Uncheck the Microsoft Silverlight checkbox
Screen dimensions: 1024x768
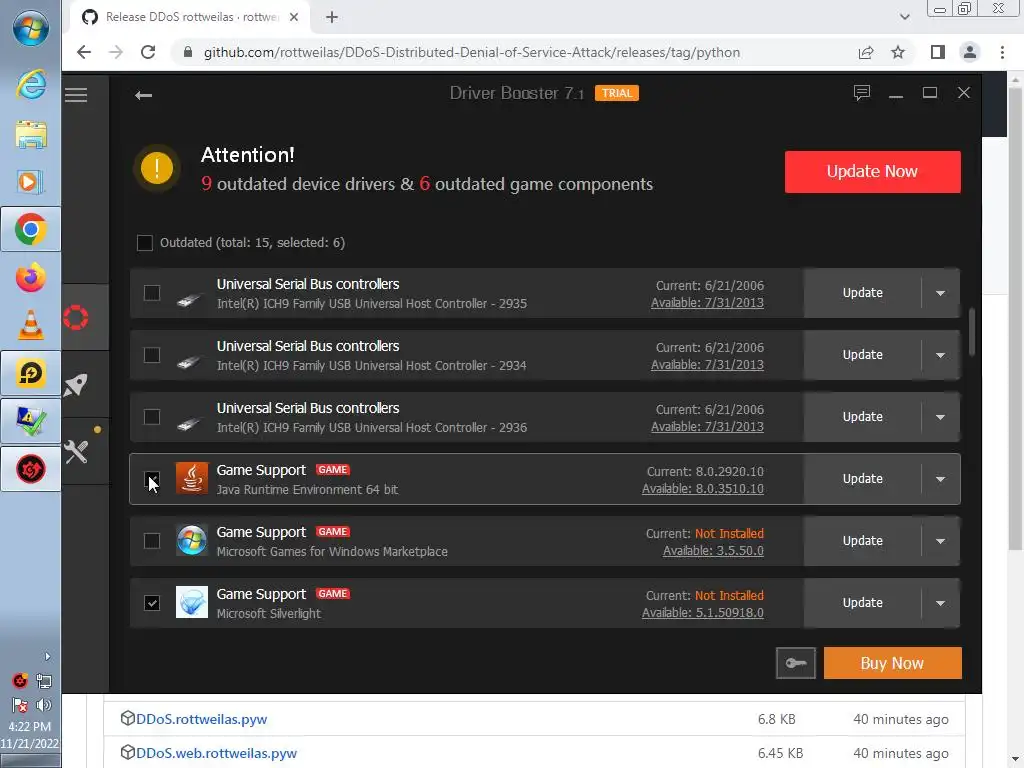(152, 603)
